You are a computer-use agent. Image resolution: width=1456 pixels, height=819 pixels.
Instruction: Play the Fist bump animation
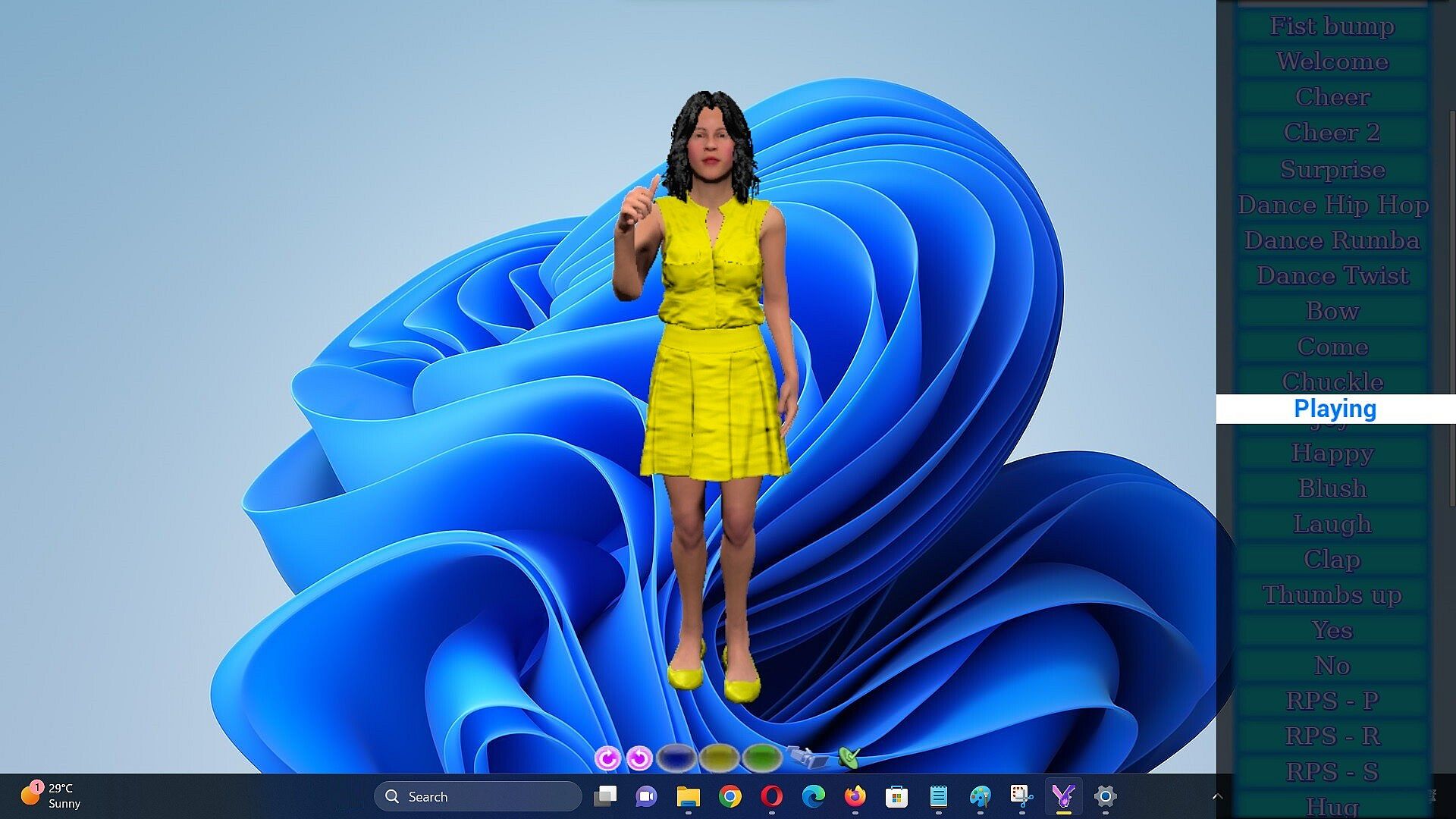tap(1332, 27)
